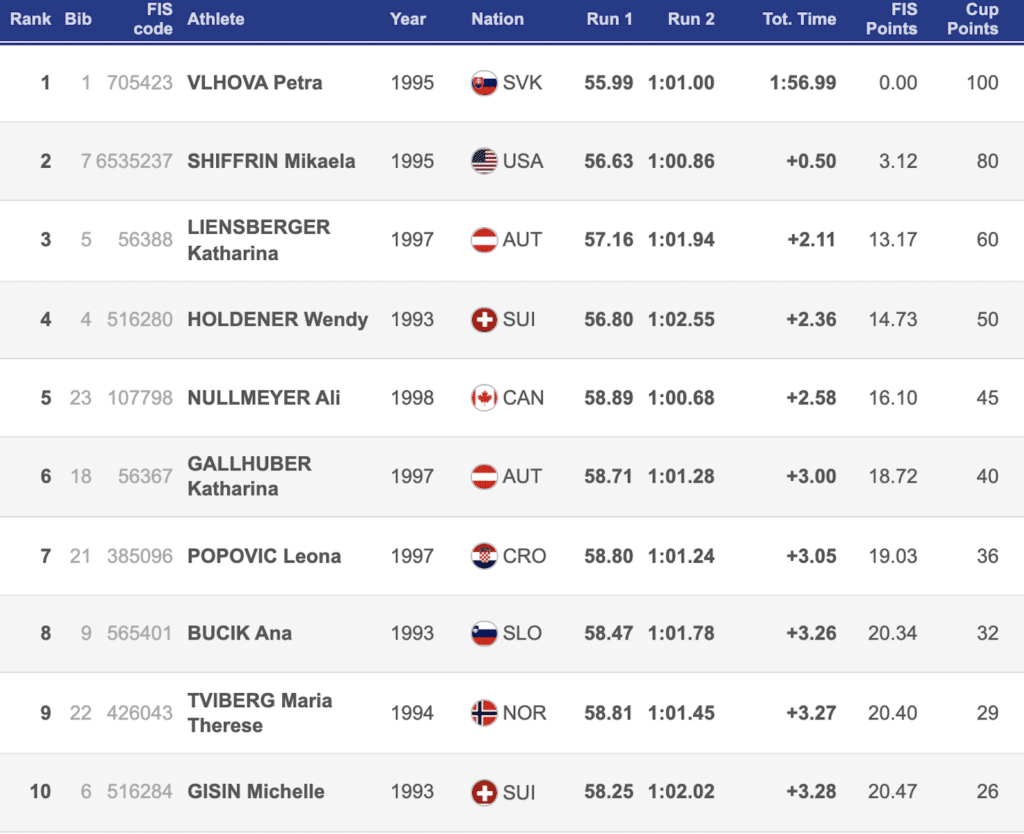1024x834 pixels.
Task: Click the Nation column header
Action: [x=497, y=19]
